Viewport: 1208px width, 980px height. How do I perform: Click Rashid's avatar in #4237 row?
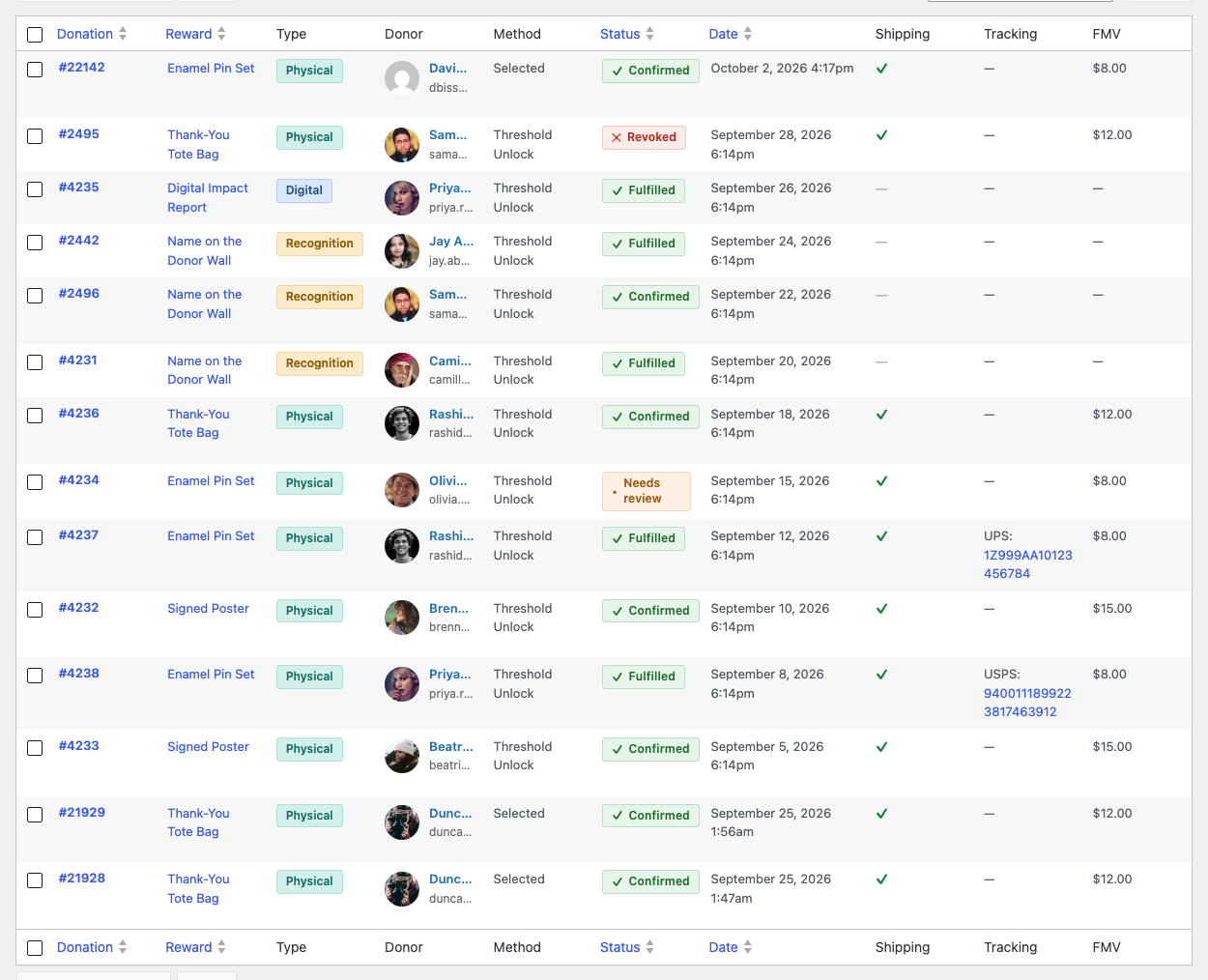click(402, 546)
